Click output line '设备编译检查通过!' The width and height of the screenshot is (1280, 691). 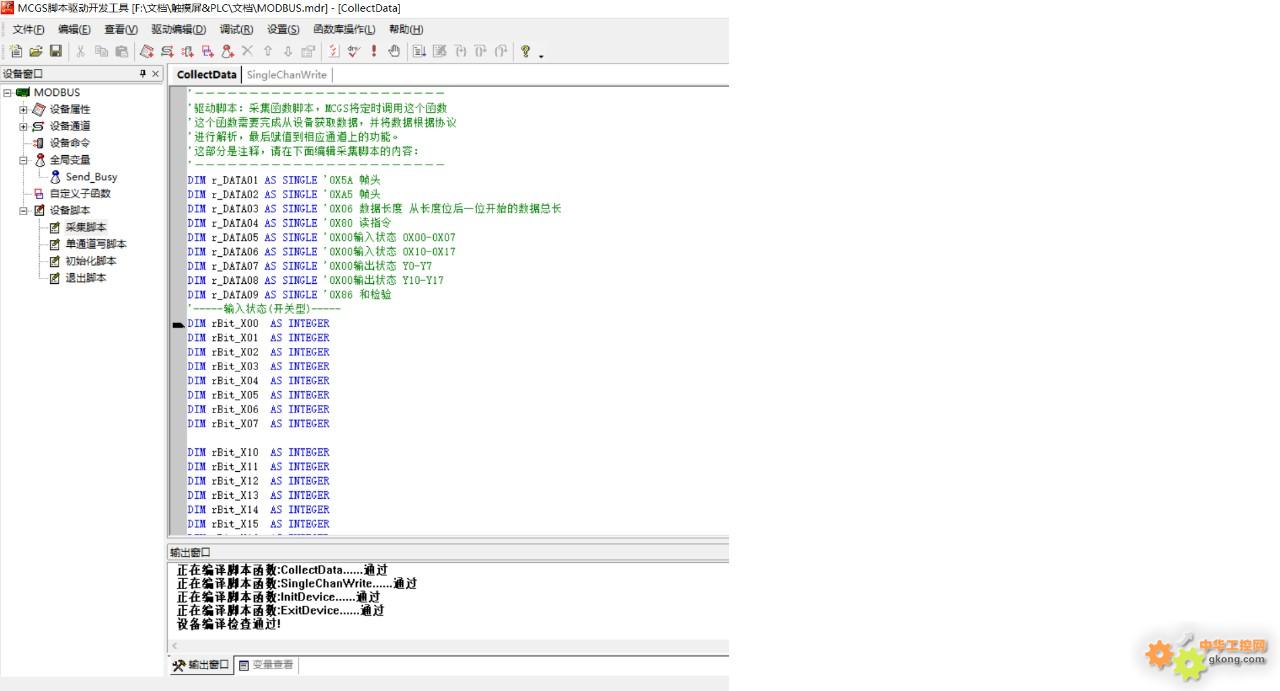pyautogui.click(x=229, y=624)
